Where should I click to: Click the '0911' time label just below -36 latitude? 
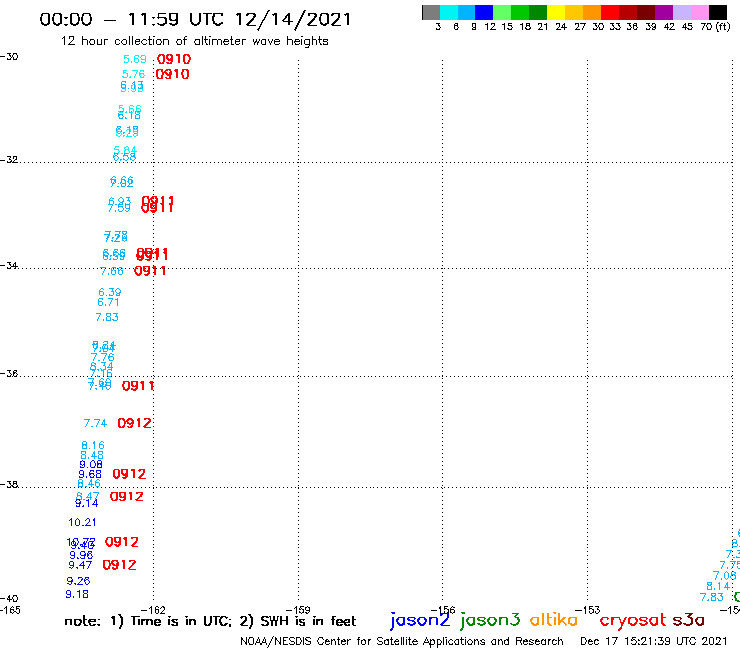click(138, 386)
